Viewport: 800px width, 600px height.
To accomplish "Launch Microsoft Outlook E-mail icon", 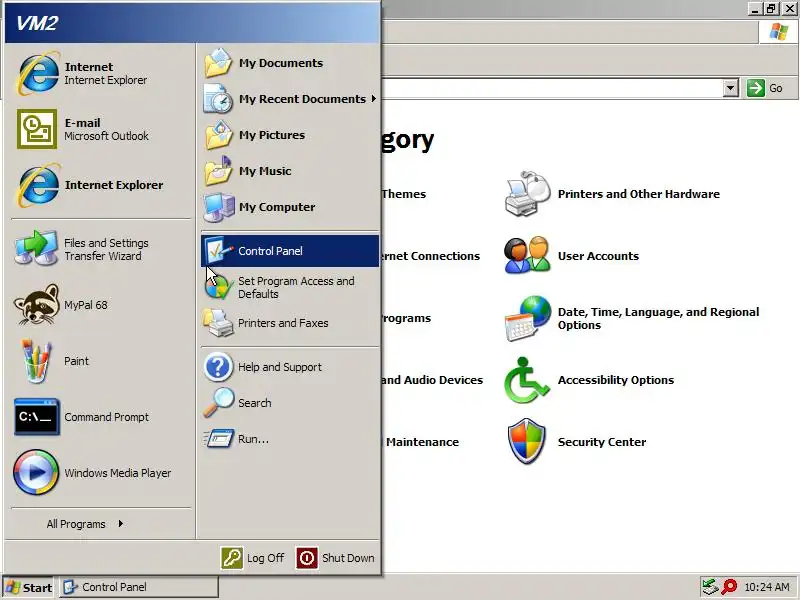I will point(37,129).
